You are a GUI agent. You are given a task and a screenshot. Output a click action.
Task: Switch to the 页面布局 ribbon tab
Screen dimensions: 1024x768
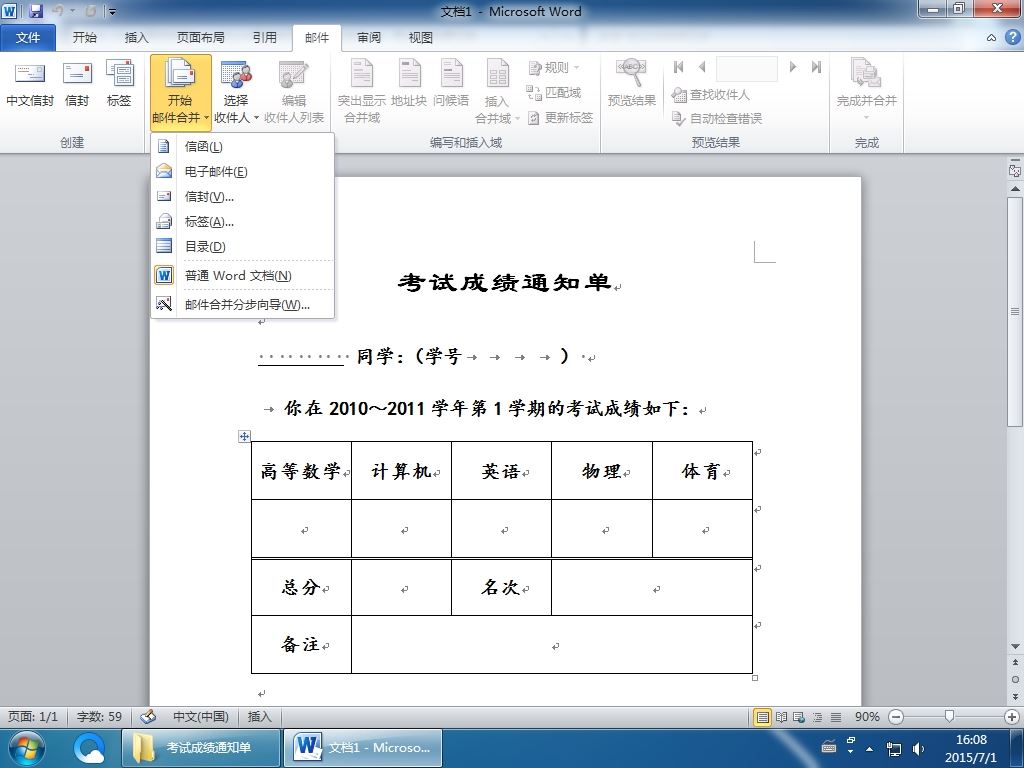click(x=200, y=37)
